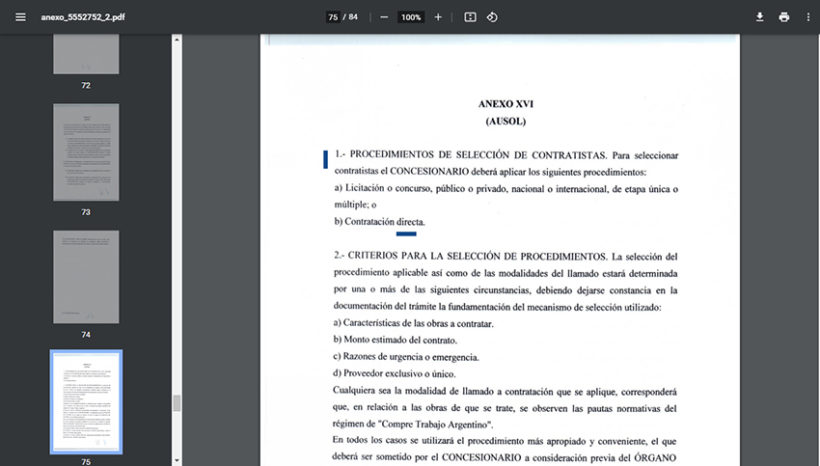
Task: Click the "Contratación directa" line
Action: click(380, 222)
